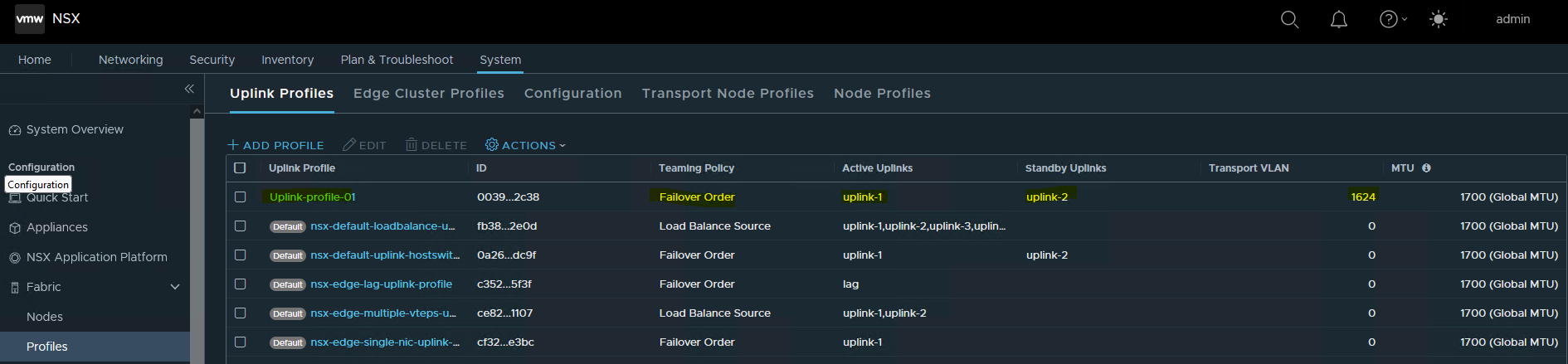Screen dimensions: 1568x364
Task: Switch to Edge Cluster Profiles tab
Action: coord(429,93)
